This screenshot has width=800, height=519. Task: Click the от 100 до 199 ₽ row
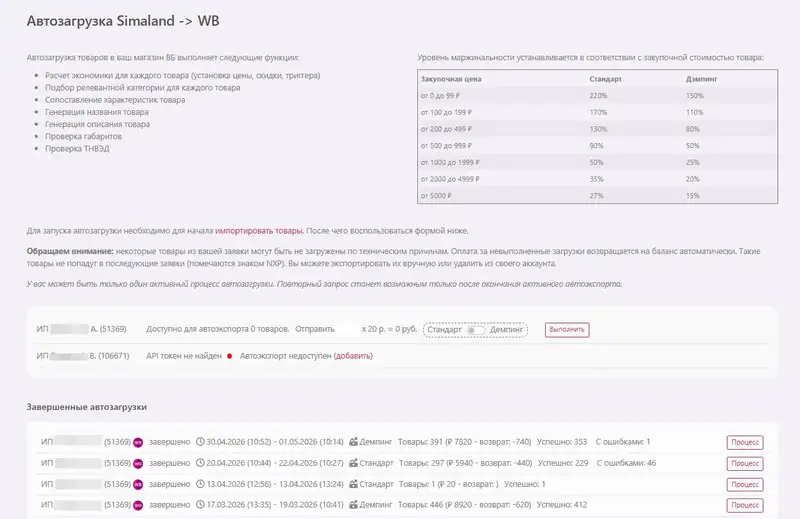point(597,112)
